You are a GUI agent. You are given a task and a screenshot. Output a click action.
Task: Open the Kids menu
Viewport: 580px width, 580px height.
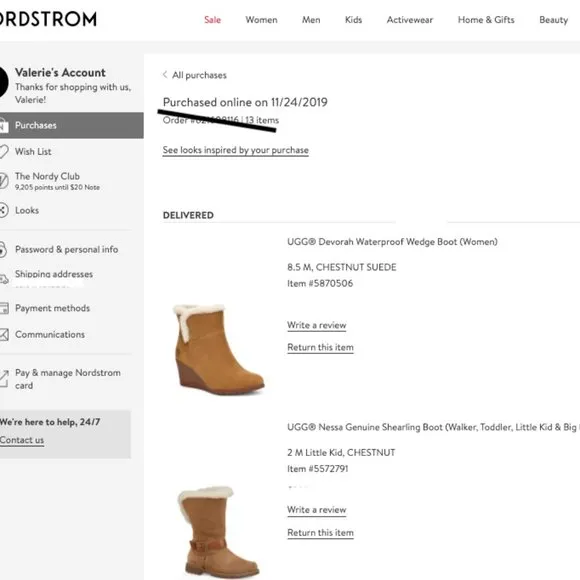(x=353, y=20)
